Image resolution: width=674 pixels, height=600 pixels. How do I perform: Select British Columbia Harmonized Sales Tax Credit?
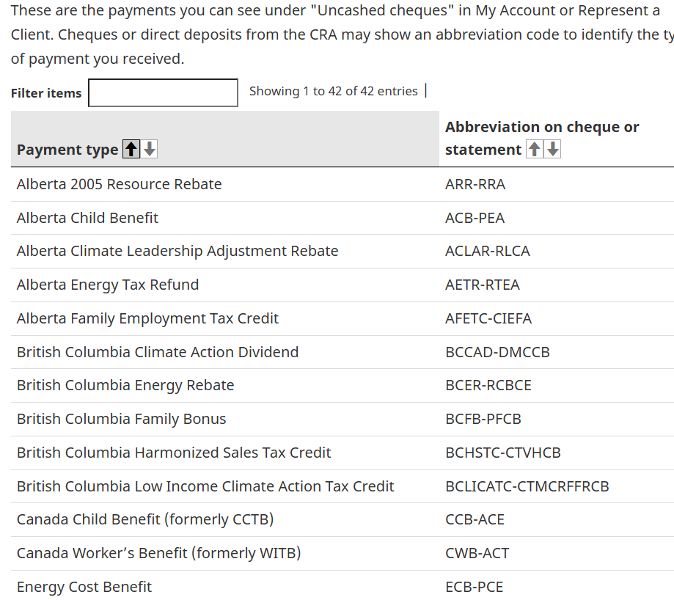pyautogui.click(x=174, y=452)
